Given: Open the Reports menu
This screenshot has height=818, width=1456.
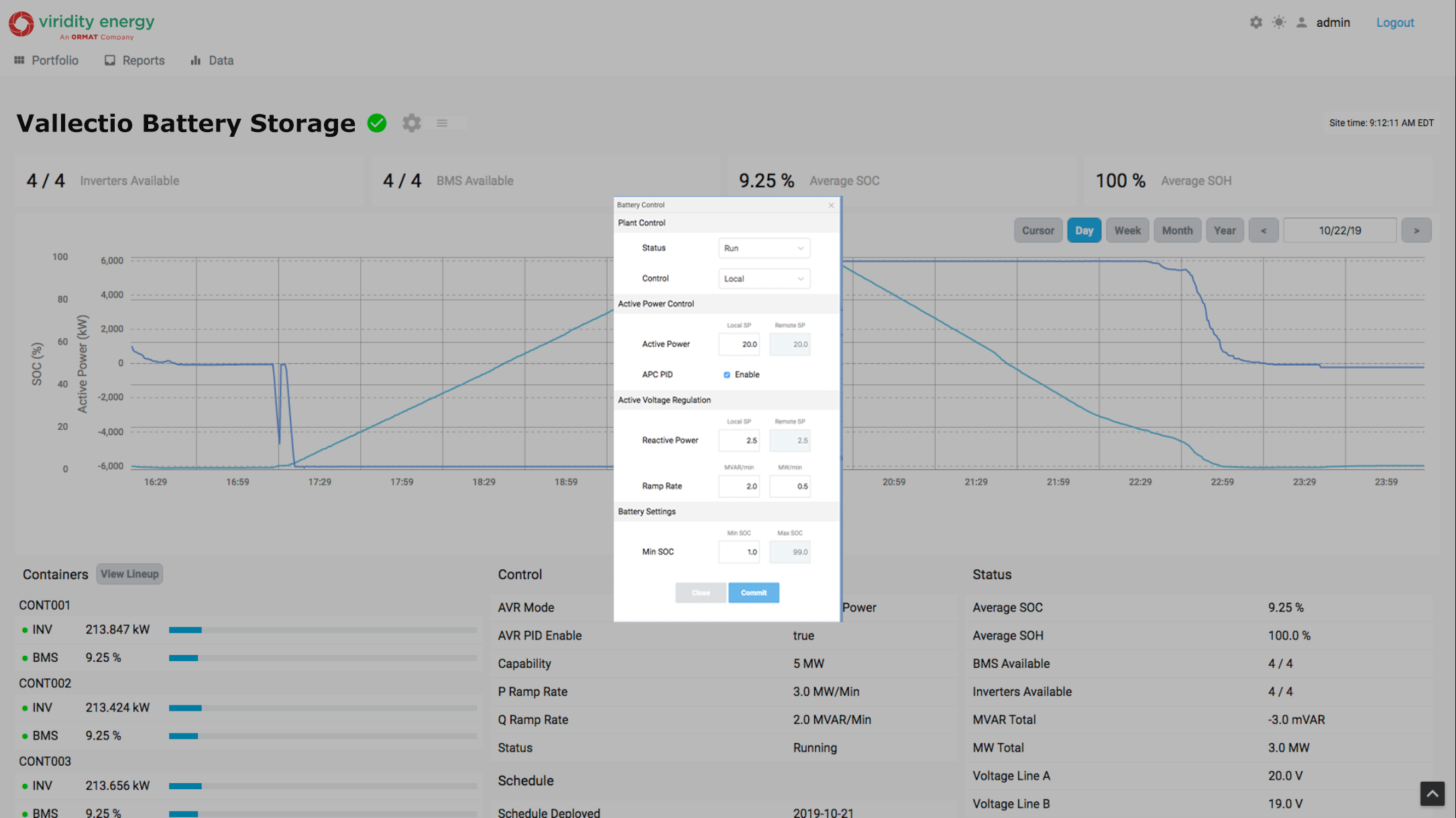Looking at the screenshot, I should click(x=135, y=60).
